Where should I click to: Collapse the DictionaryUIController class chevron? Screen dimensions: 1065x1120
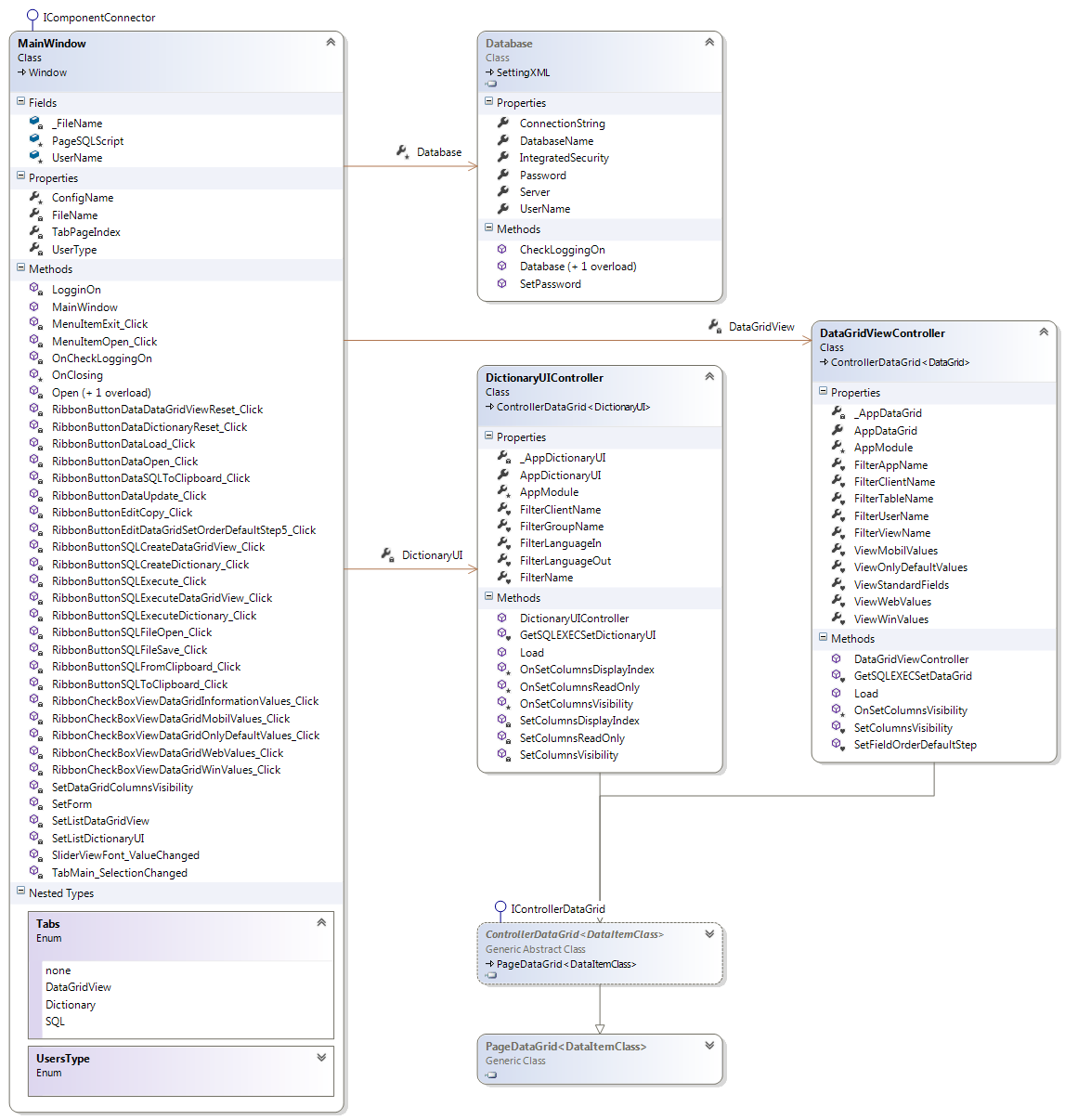tap(709, 376)
